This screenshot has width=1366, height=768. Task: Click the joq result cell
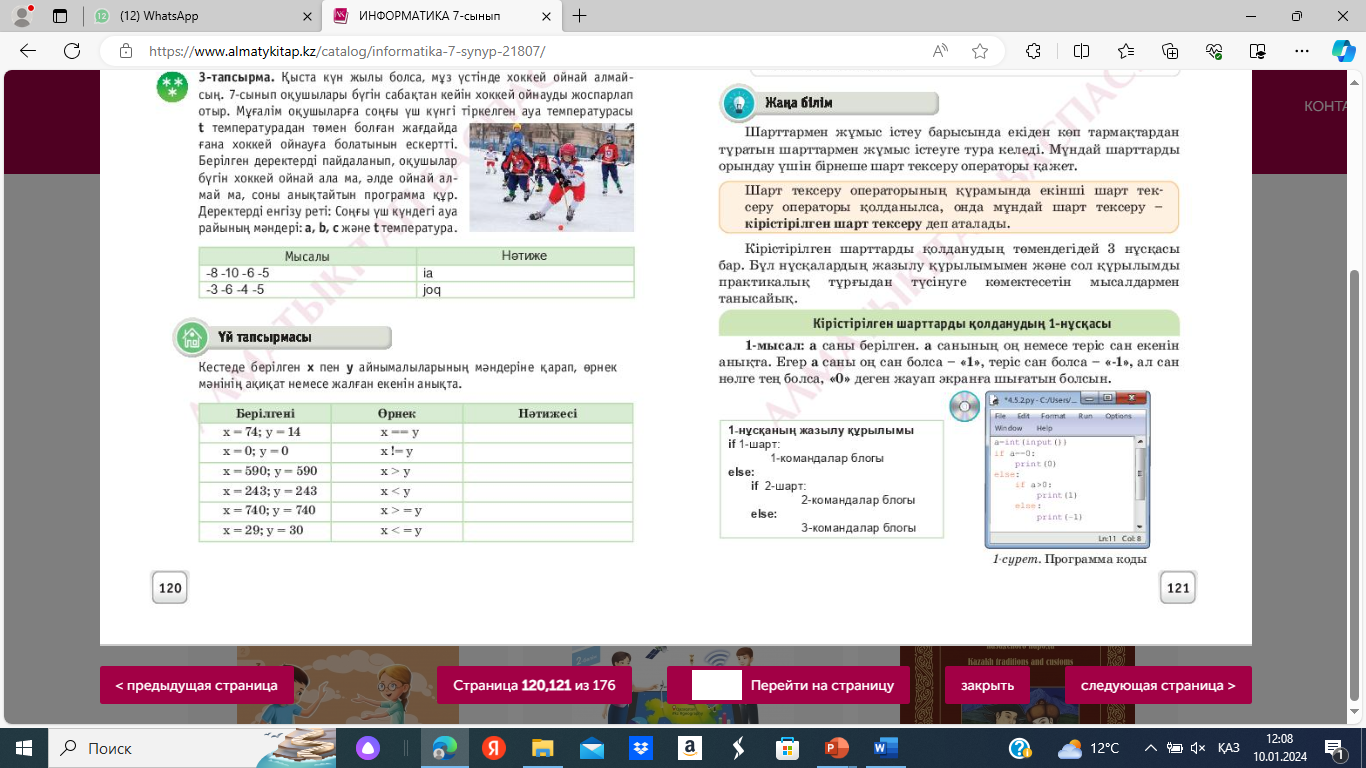525,290
